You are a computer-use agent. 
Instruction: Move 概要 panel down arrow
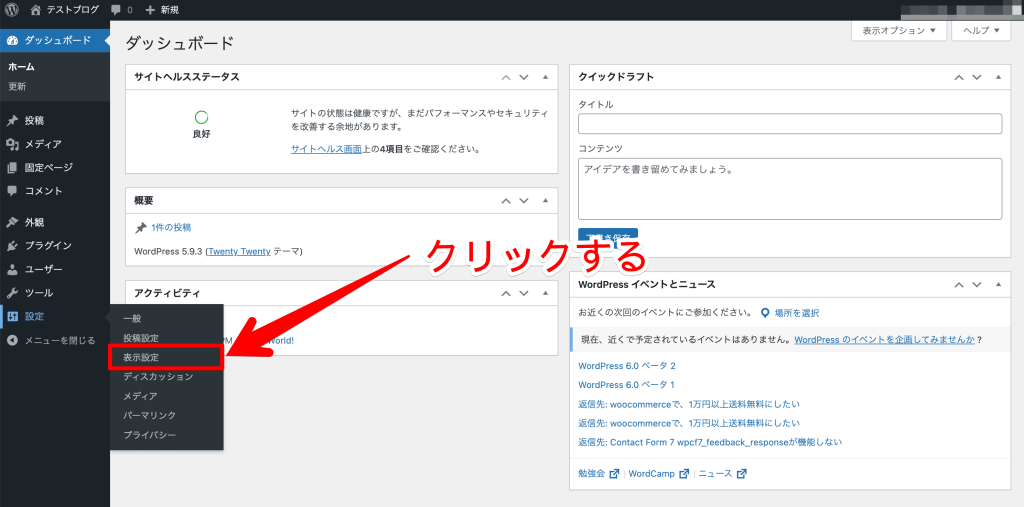(x=523, y=201)
